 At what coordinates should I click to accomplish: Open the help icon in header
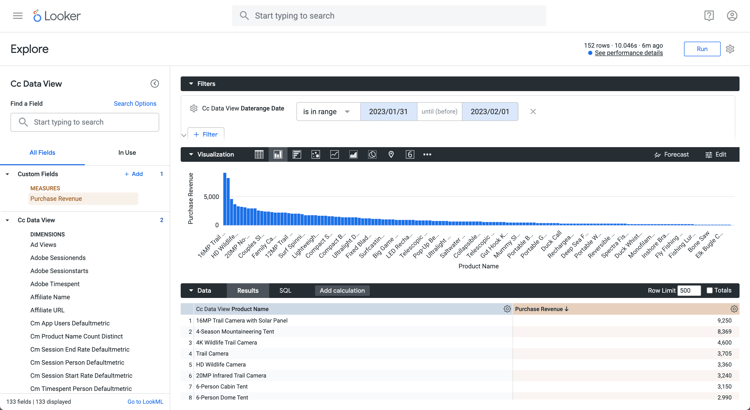[x=709, y=16]
